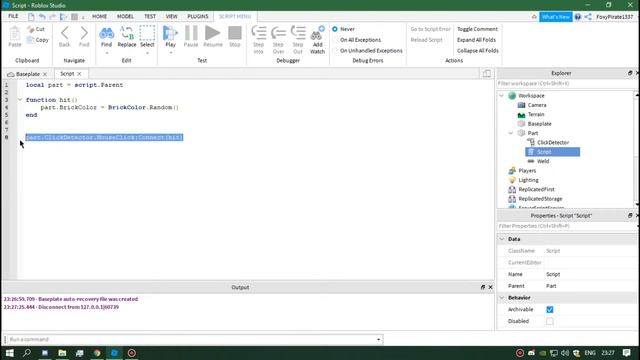Viewport: 640px width, 360px height.
Task: Click inside the Filter workspace field
Action: (x=565, y=83)
